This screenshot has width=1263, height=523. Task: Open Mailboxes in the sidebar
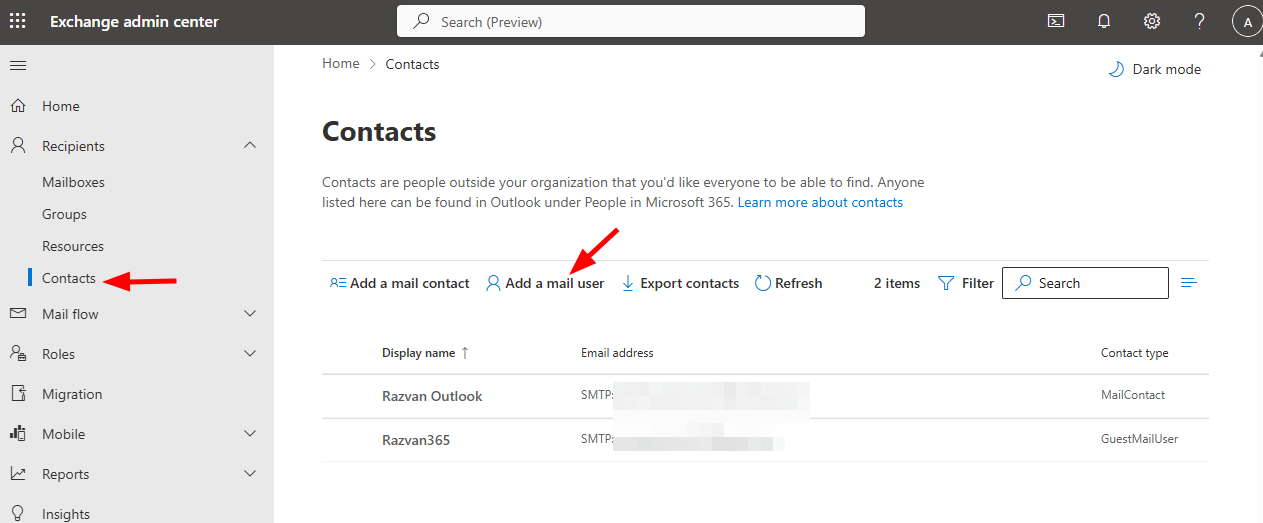pyautogui.click(x=73, y=182)
